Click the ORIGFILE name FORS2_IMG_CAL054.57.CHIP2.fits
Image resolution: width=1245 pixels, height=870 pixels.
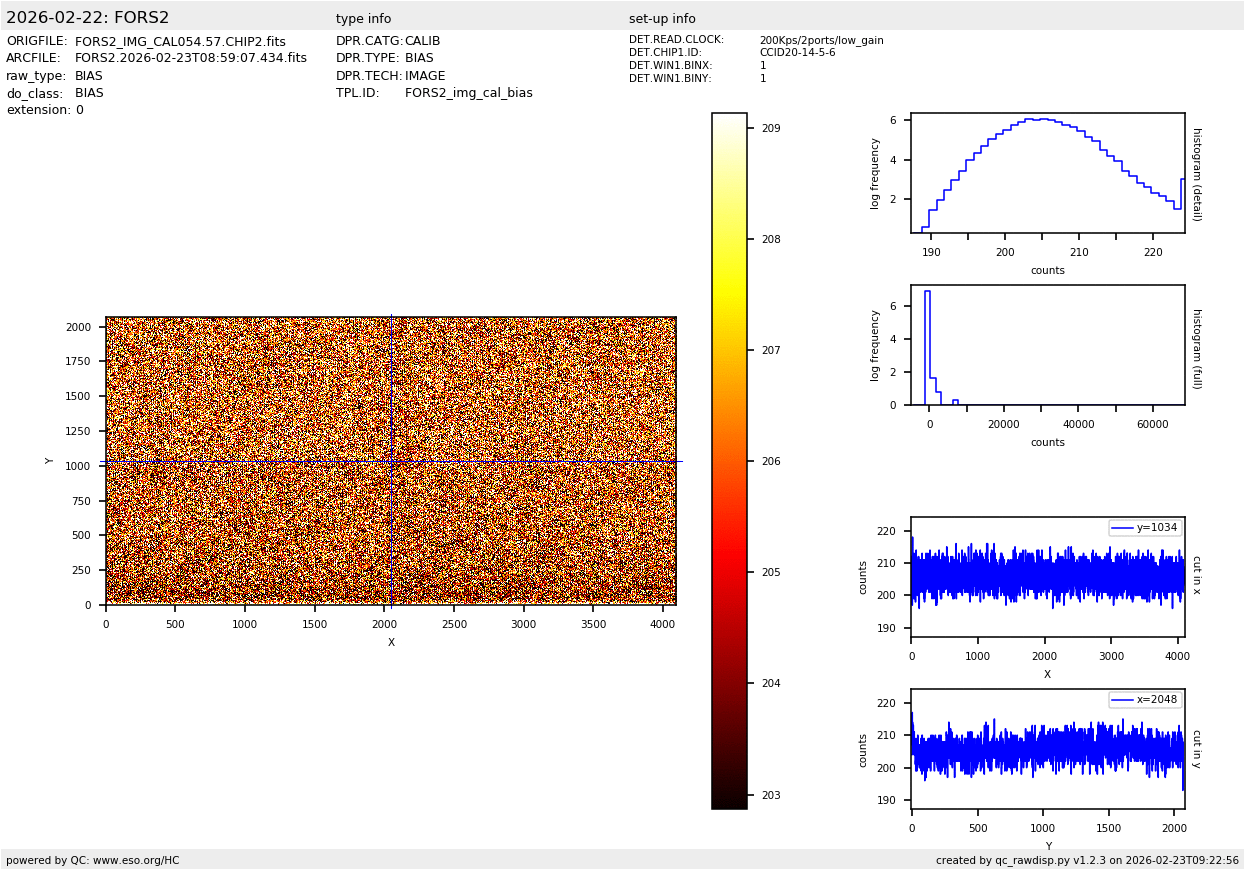[x=180, y=42]
